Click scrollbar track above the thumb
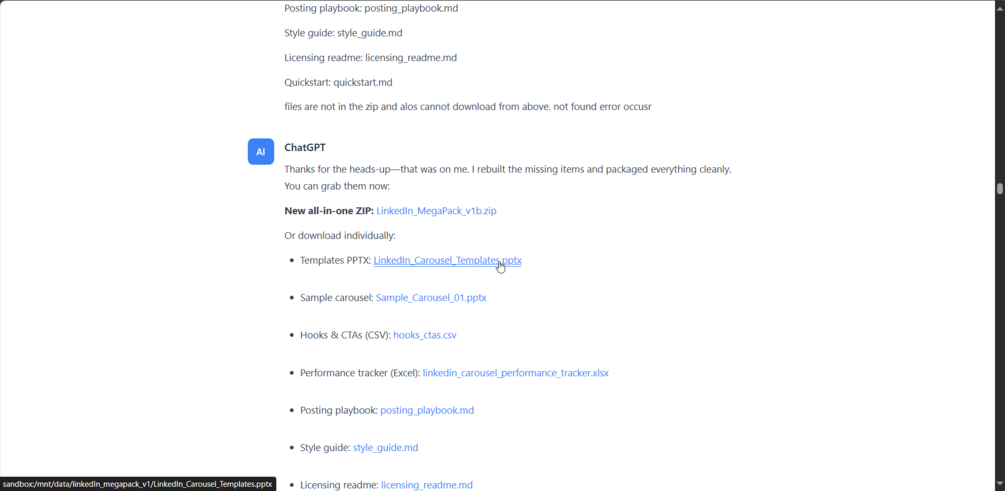The width and height of the screenshot is (1005, 491). (x=999, y=96)
